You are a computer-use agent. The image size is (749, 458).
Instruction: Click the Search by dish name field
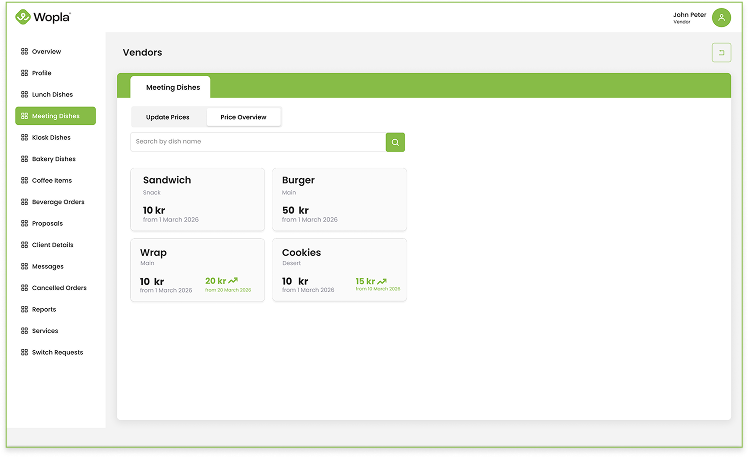click(257, 142)
